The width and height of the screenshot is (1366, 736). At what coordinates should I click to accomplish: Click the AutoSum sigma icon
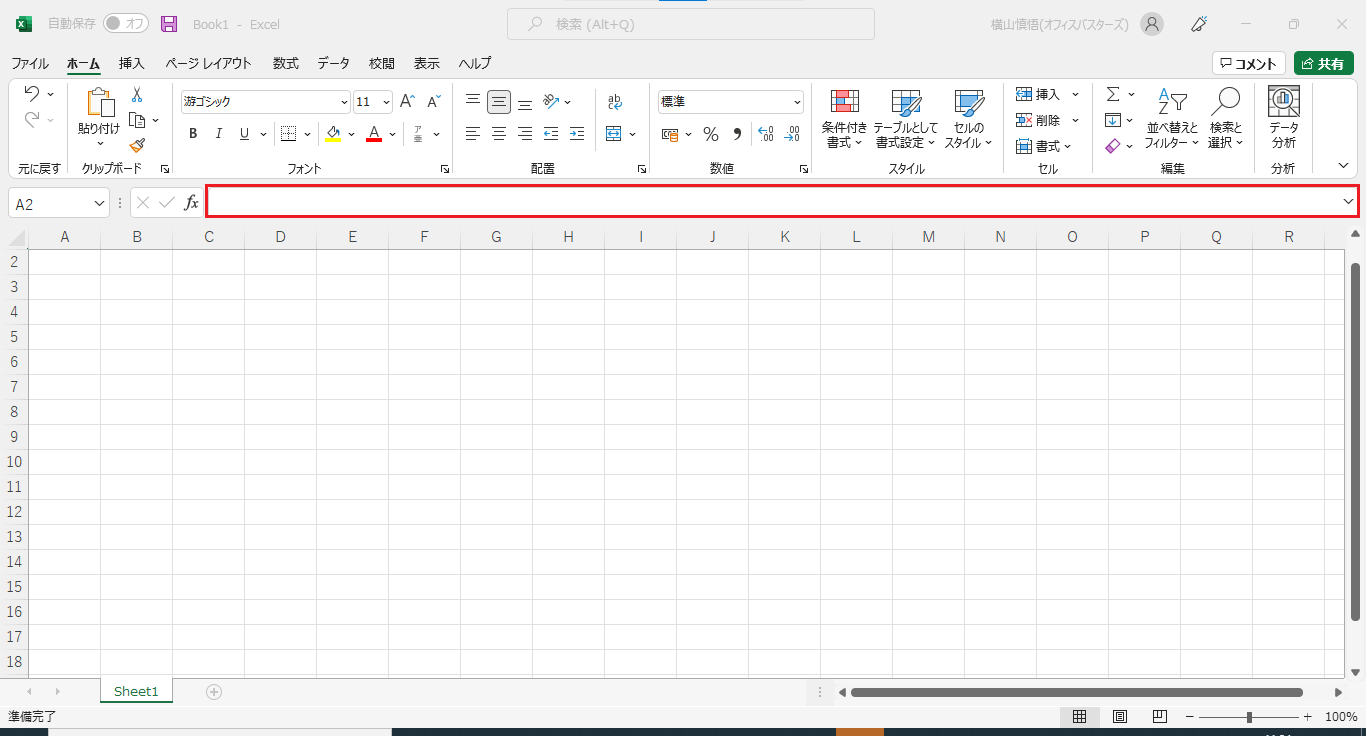(x=1113, y=94)
